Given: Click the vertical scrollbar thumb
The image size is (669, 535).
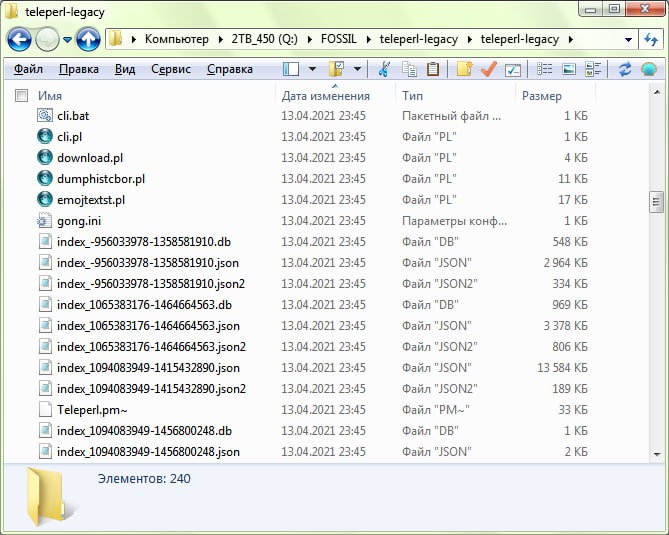Looking at the screenshot, I should (656, 202).
